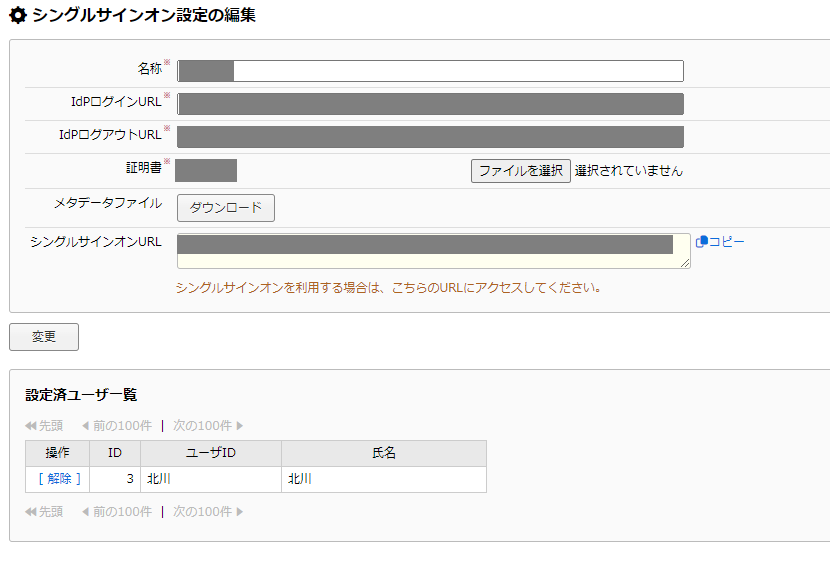830x577 pixels.
Task: Open the existing 証明書 file link
Action: tap(206, 170)
